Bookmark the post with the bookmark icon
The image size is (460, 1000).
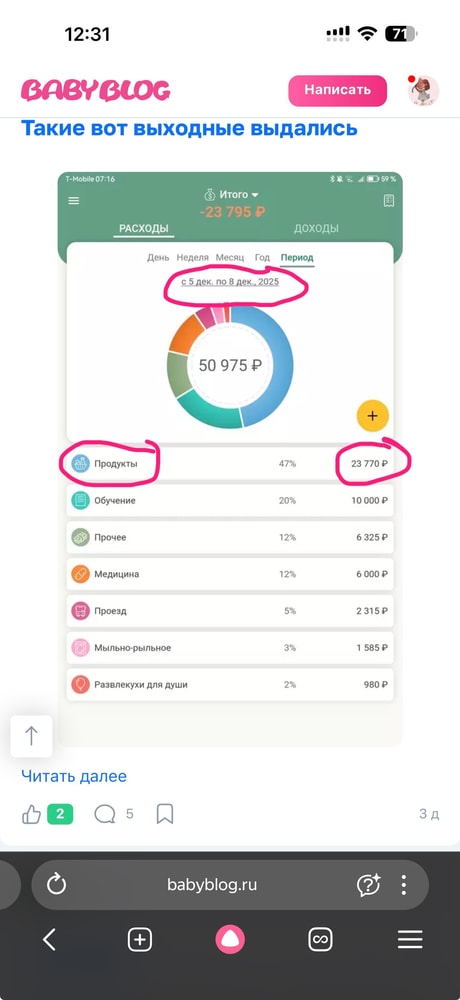tap(165, 814)
